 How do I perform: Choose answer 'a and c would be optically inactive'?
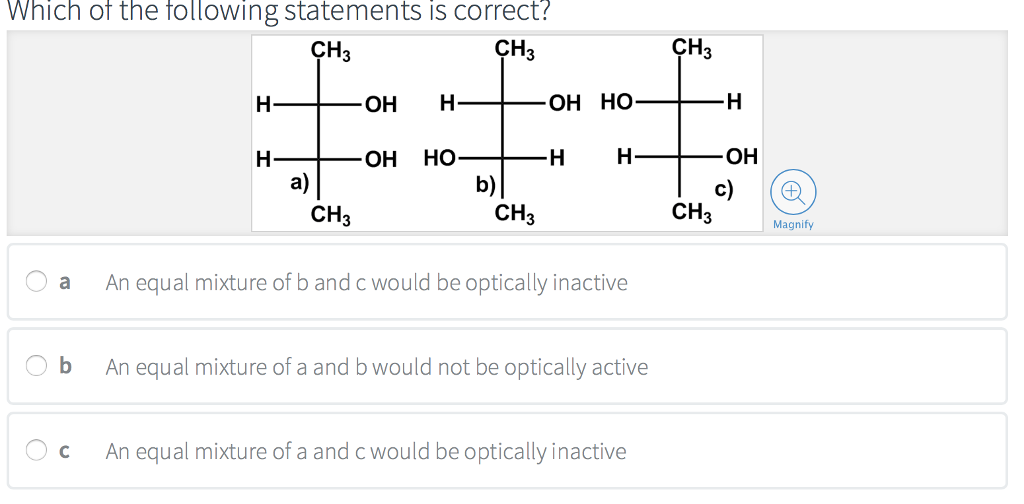pos(366,451)
